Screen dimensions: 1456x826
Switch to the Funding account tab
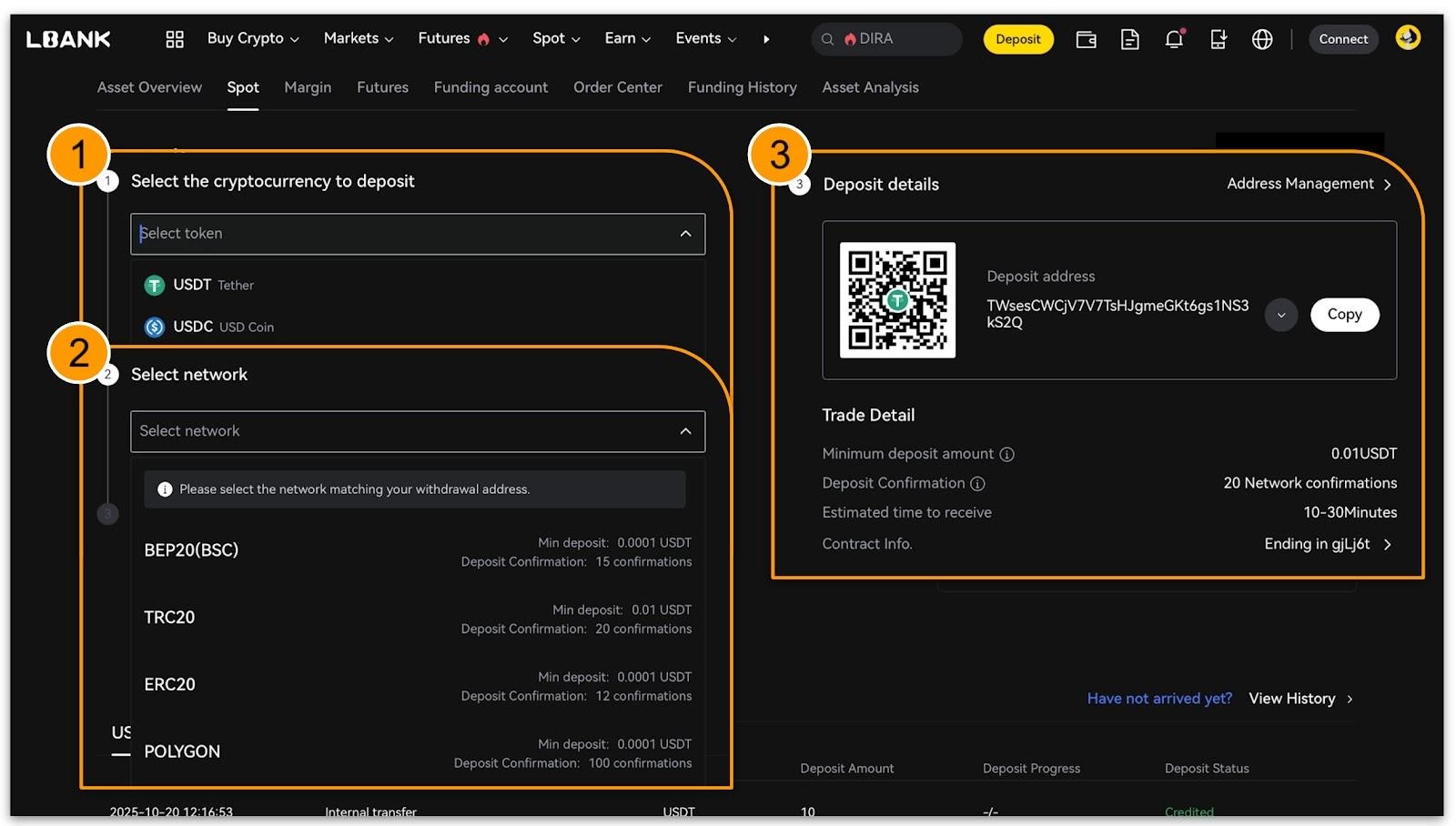[x=490, y=87]
